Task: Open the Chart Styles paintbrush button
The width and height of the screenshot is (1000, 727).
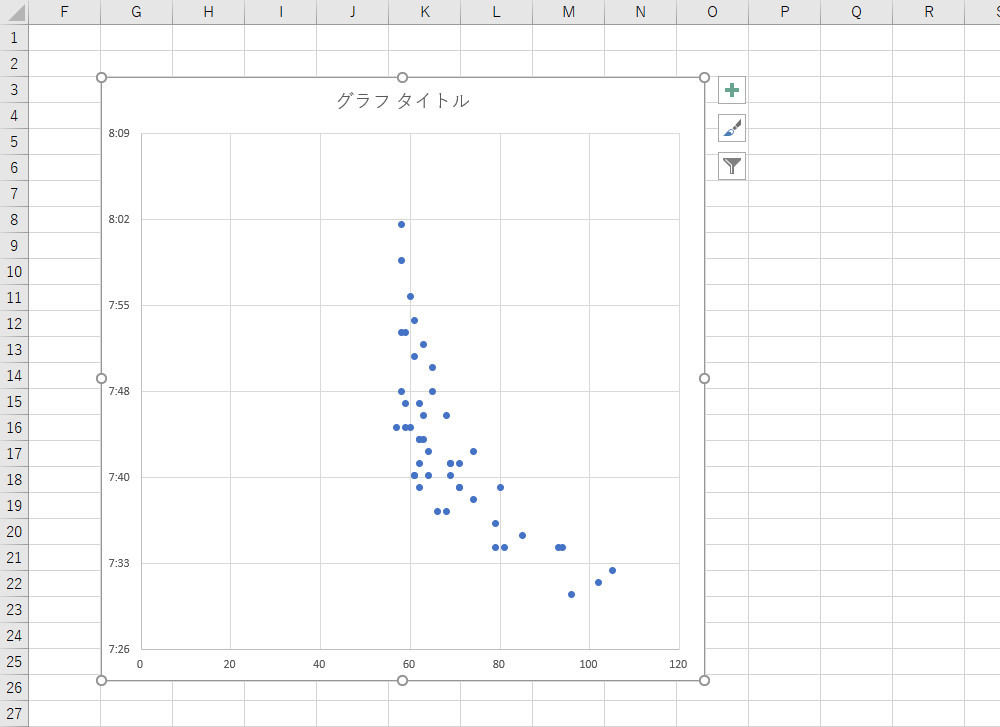Action: point(732,128)
